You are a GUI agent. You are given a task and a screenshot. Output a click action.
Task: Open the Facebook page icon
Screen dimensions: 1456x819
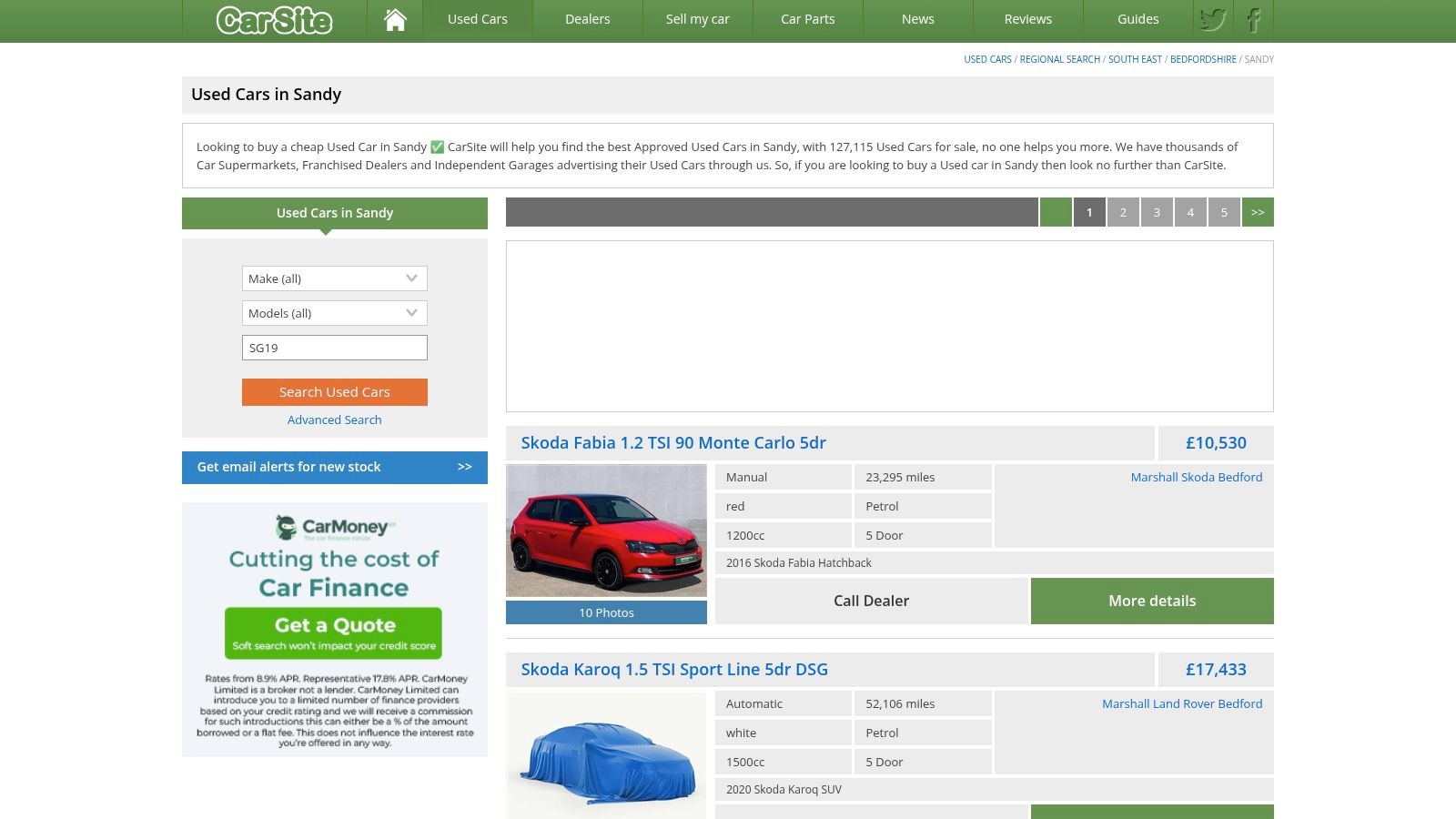coord(1253,20)
